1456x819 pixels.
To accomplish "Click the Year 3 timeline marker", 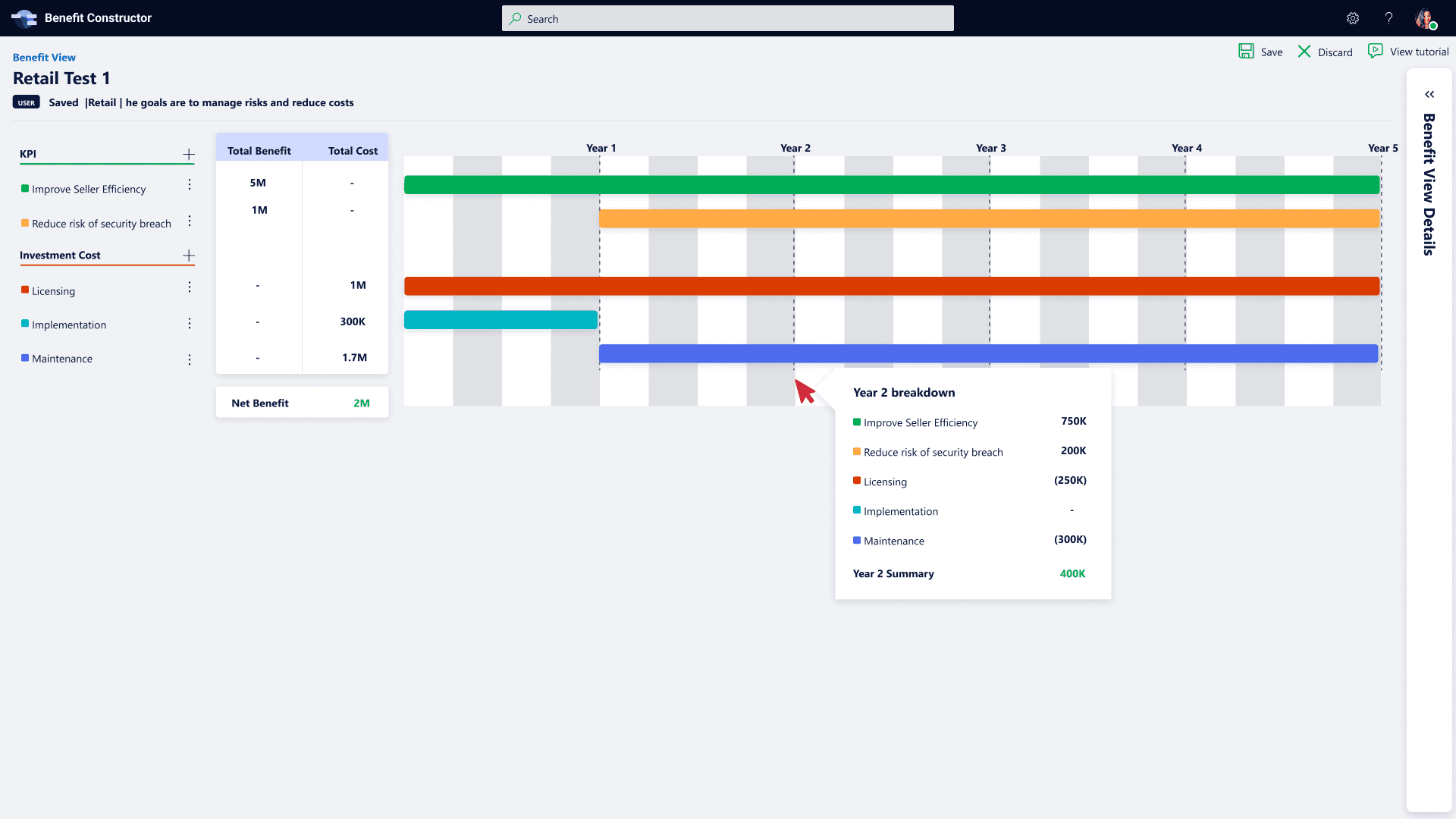I will [990, 149].
